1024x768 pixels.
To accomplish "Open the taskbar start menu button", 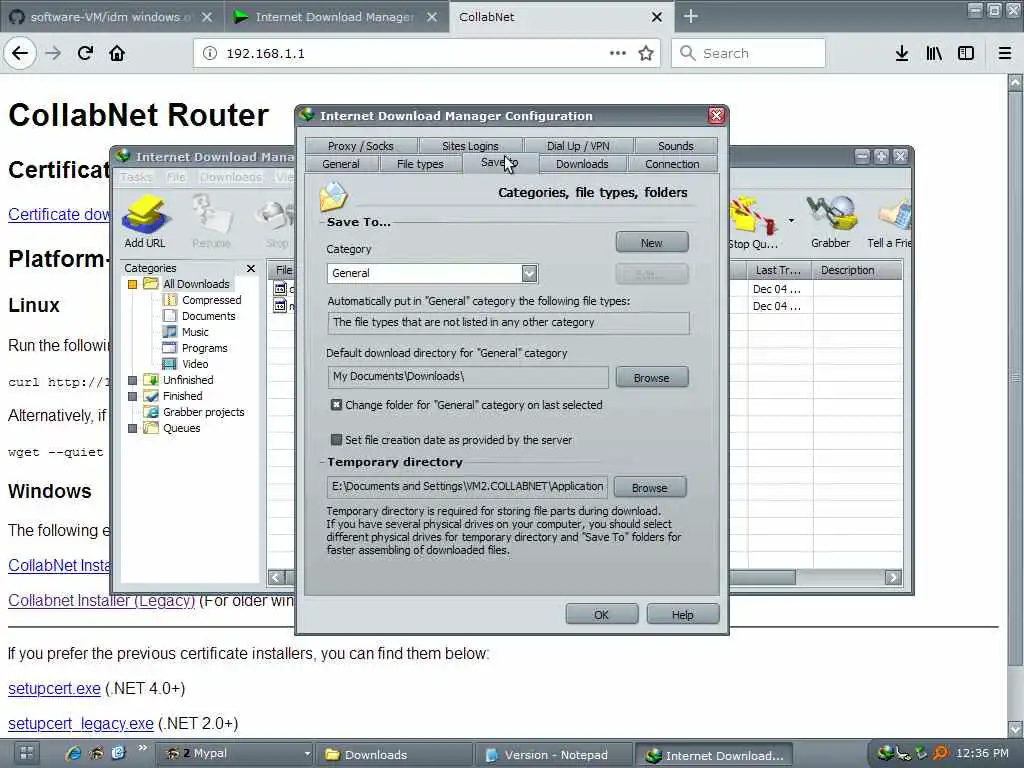I will 27,753.
